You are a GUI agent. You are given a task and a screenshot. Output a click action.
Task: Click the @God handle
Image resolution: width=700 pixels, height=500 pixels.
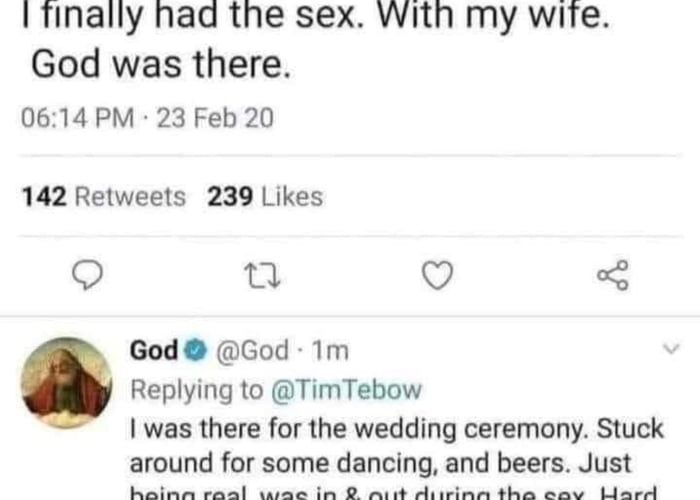pyautogui.click(x=252, y=351)
